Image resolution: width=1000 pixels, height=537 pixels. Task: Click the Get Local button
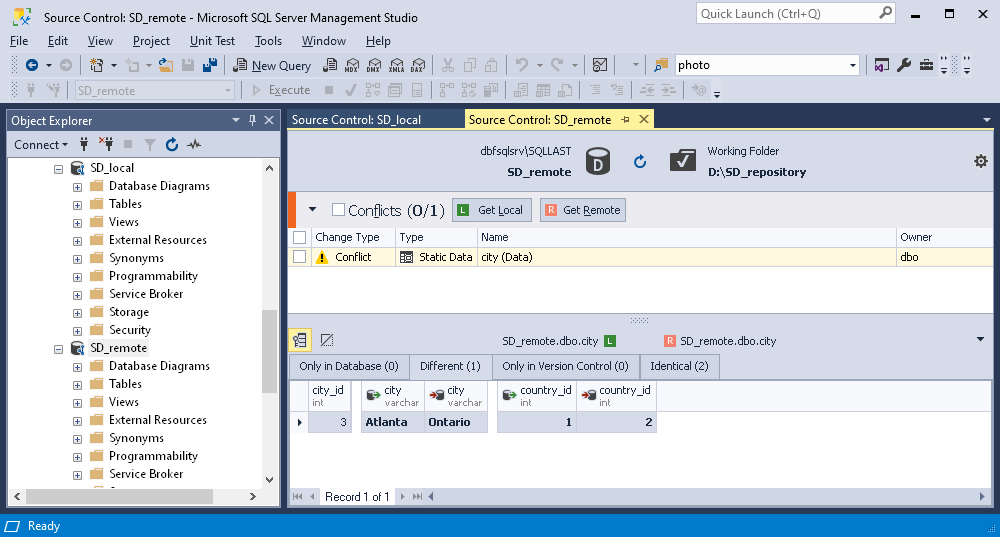(x=492, y=210)
